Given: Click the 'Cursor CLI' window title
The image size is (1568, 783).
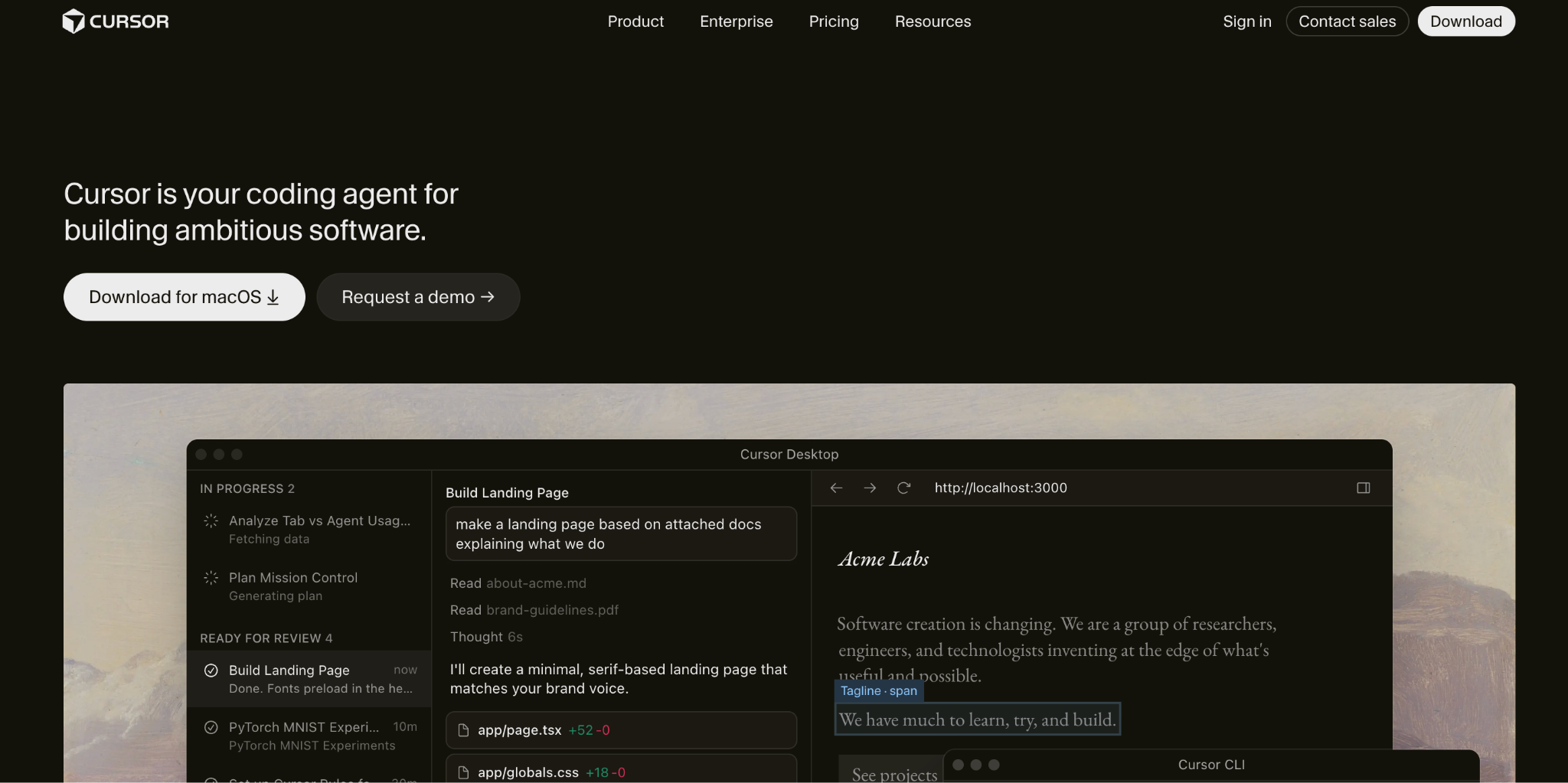Looking at the screenshot, I should (x=1211, y=765).
